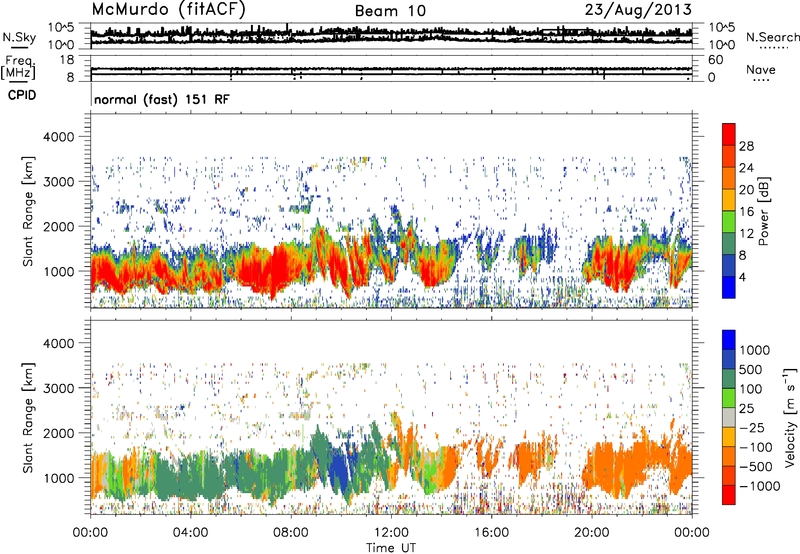This screenshot has width=800, height=554.
Task: Click the -25 tick on velocity colorbar
Action: (755, 427)
